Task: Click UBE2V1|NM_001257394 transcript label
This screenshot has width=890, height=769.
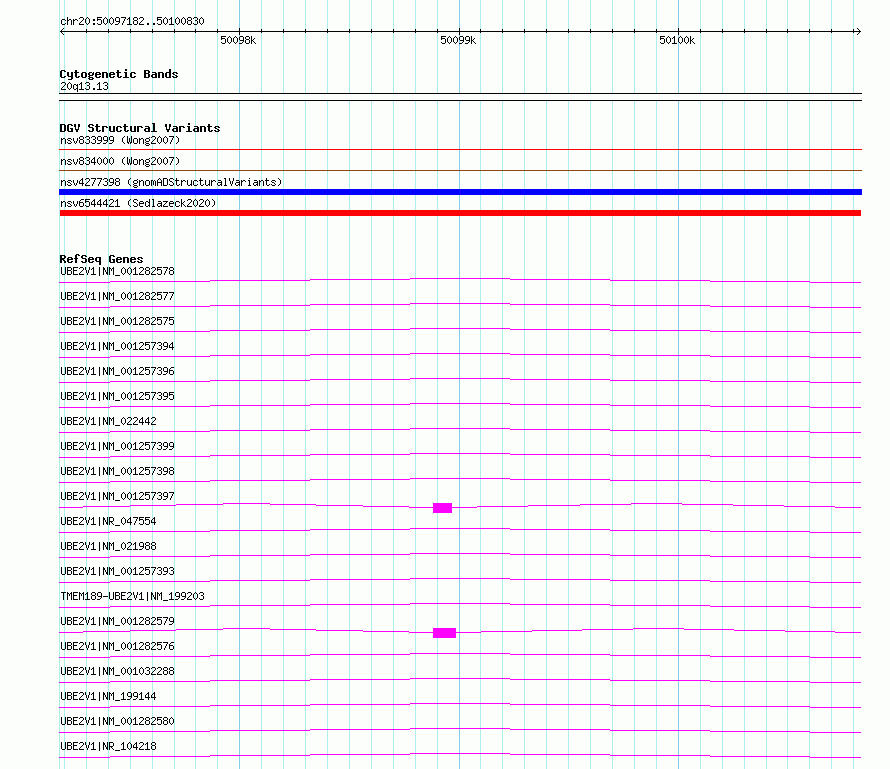Action: (x=117, y=346)
